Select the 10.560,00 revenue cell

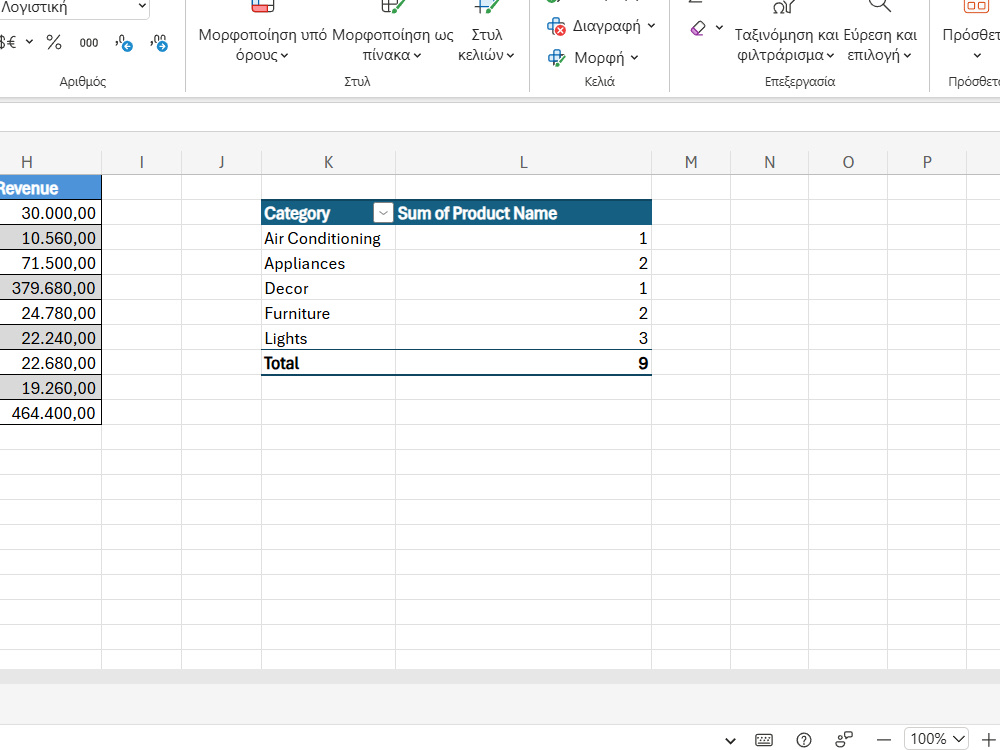coord(50,238)
